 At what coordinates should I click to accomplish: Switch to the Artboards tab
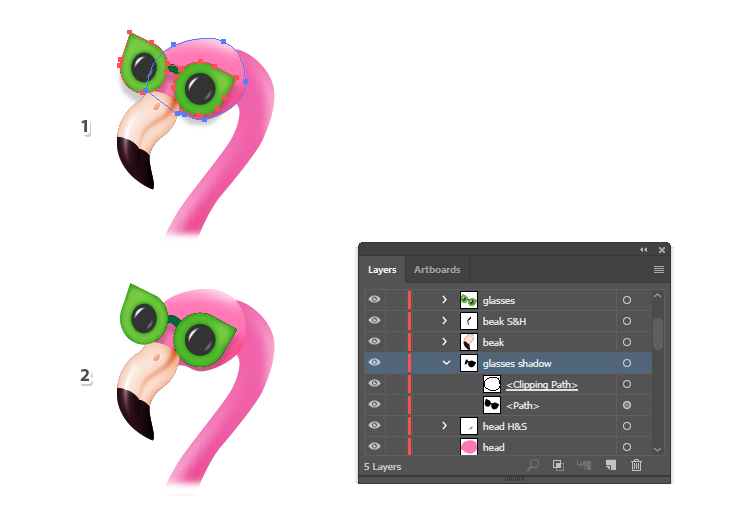pyautogui.click(x=437, y=270)
